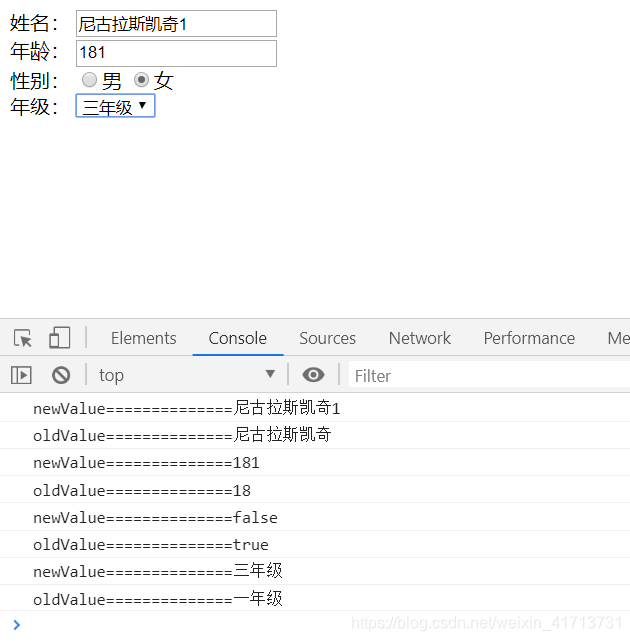Select the 女 radio button
Screen dimensions: 630x641
(x=141, y=80)
